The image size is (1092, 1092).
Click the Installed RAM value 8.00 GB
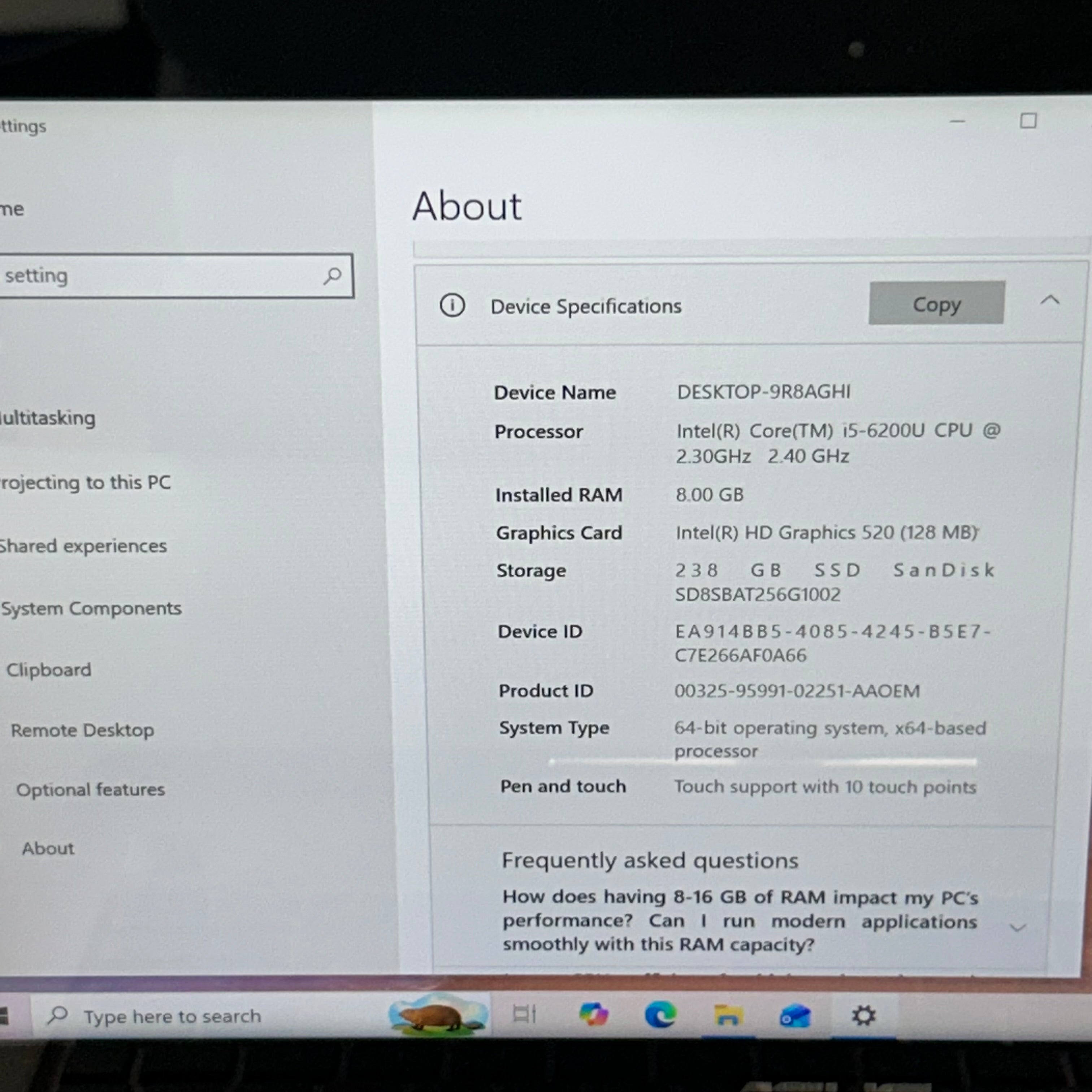(x=710, y=495)
